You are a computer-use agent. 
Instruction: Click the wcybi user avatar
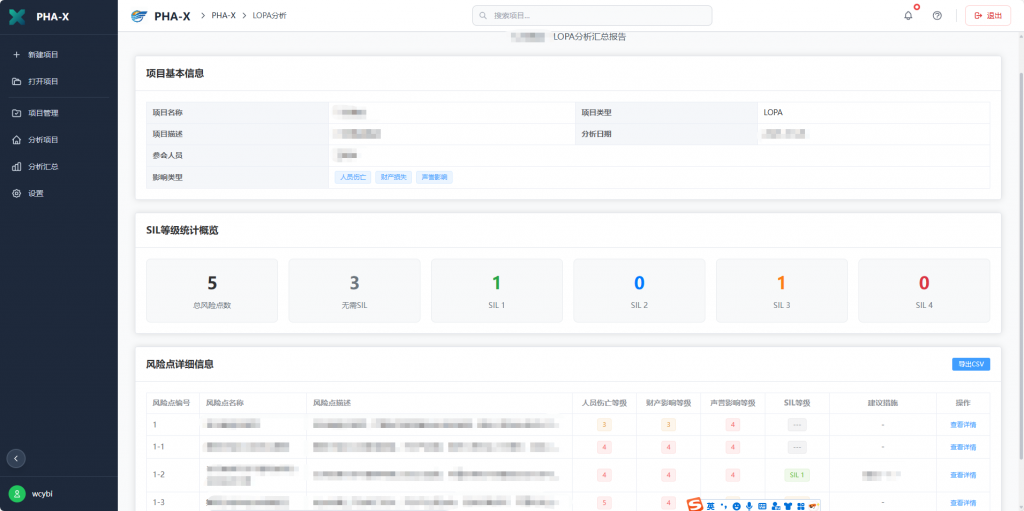pos(17,493)
